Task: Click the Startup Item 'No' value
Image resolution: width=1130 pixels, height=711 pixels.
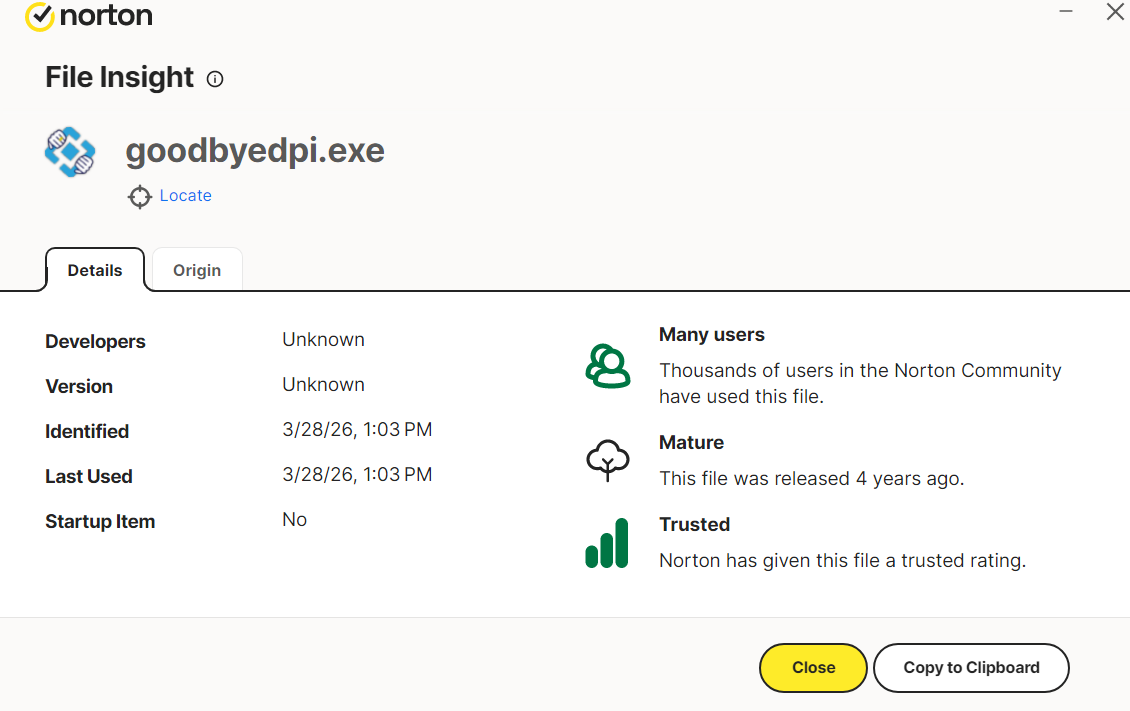Action: pyautogui.click(x=294, y=520)
